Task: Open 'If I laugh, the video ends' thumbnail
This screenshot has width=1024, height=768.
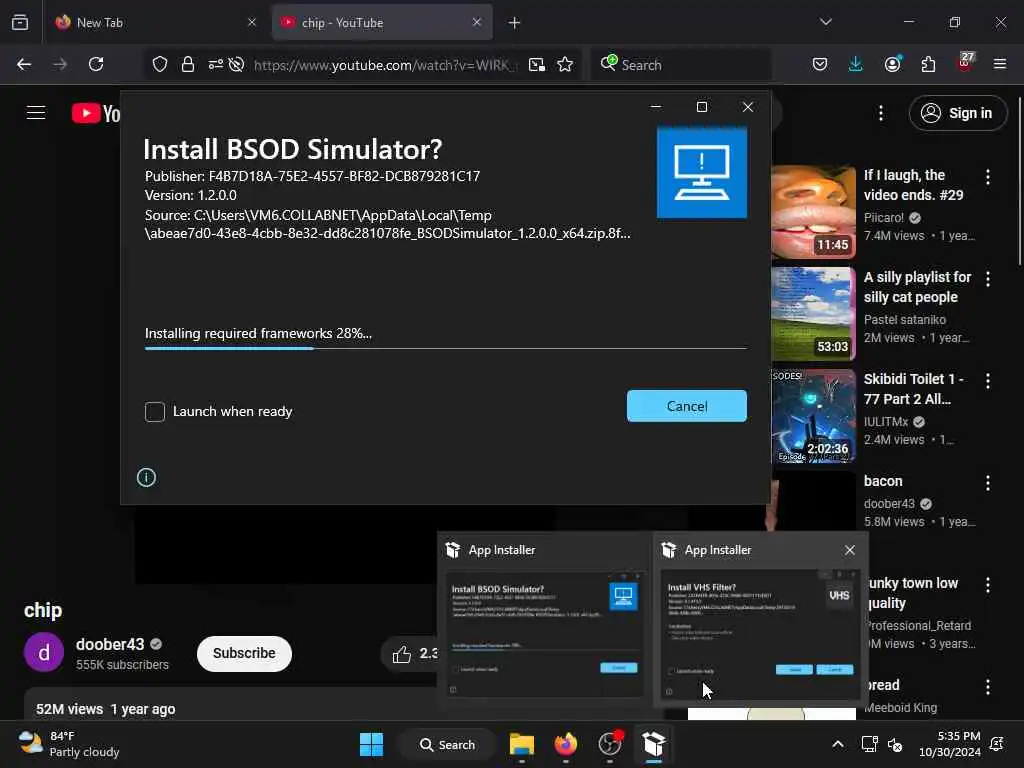Action: (x=814, y=212)
